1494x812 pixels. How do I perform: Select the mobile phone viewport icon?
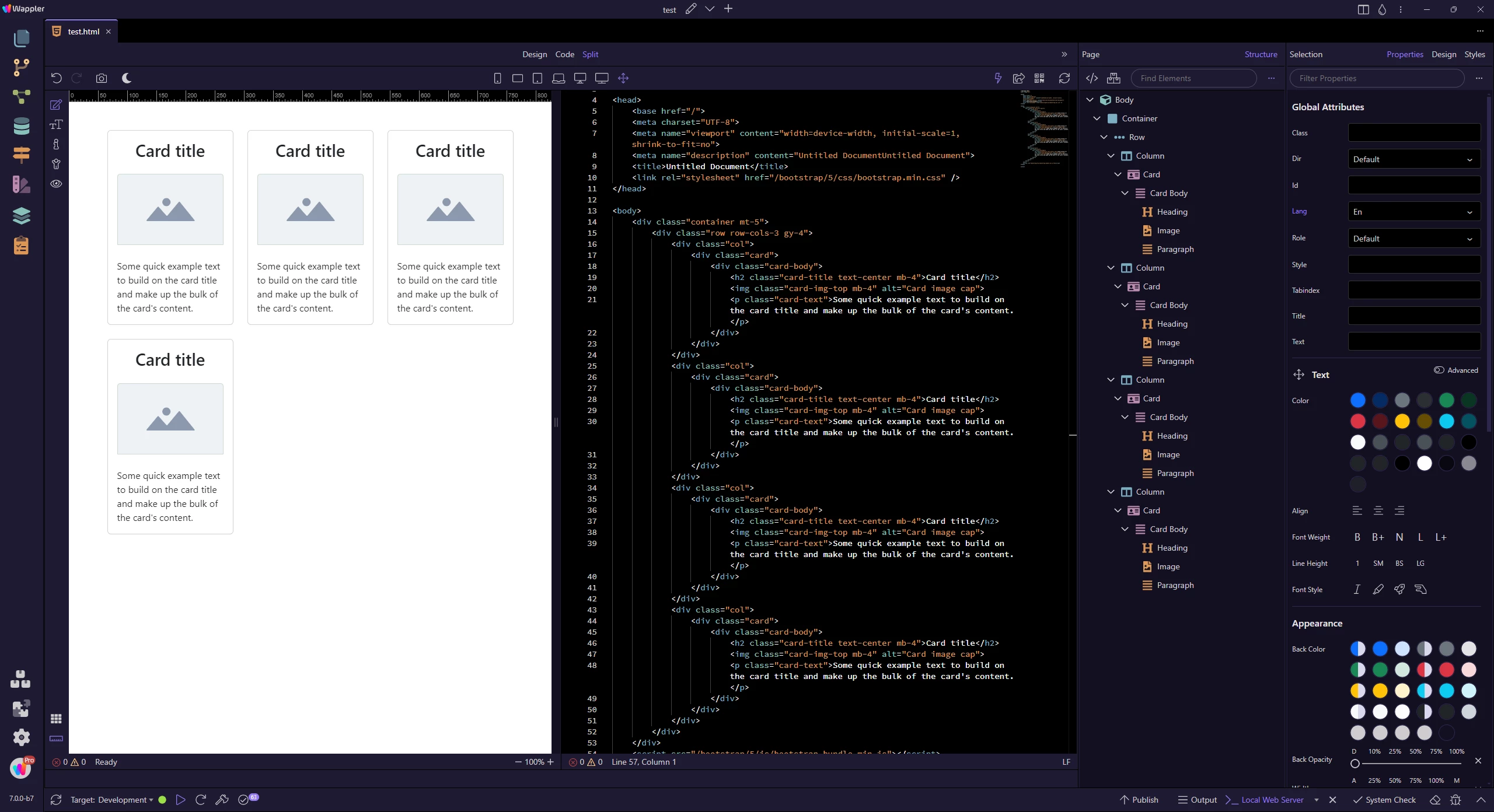(497, 78)
